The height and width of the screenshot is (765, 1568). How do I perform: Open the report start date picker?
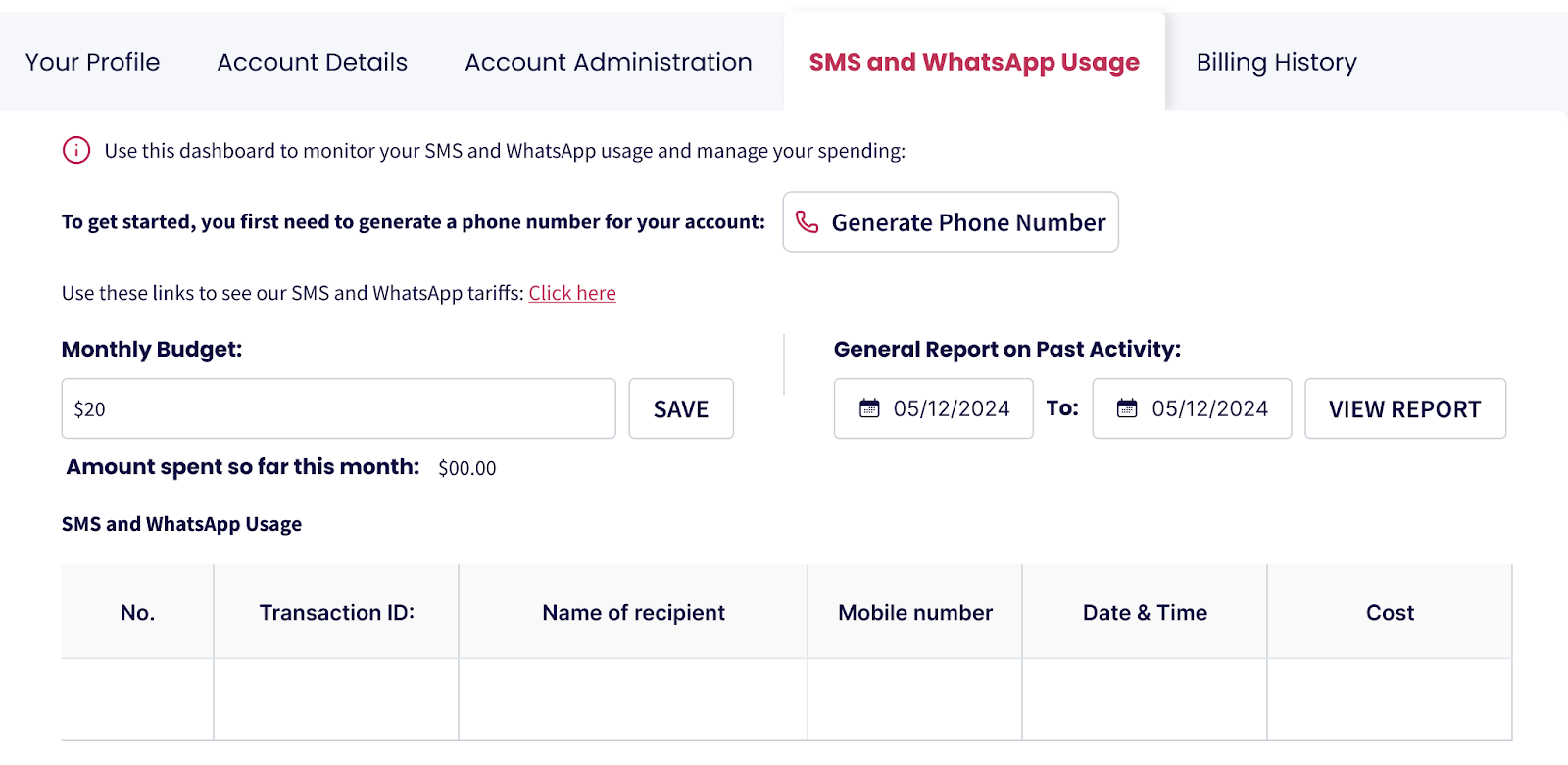(950, 408)
